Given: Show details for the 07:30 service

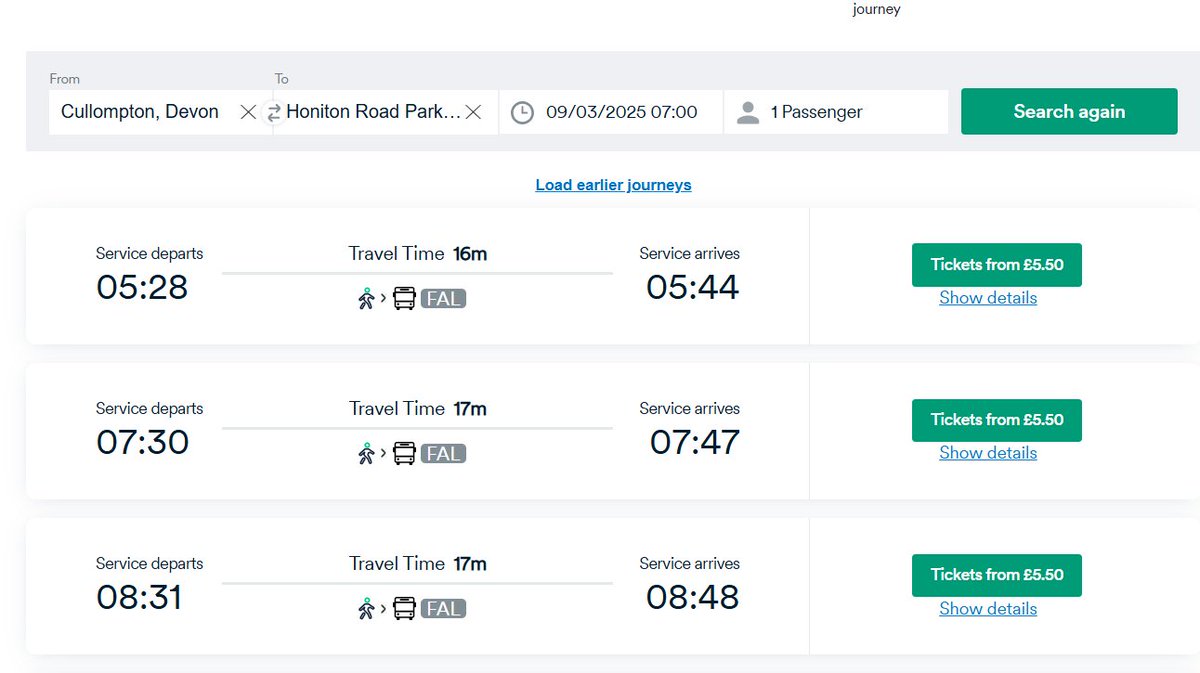Looking at the screenshot, I should 988,453.
